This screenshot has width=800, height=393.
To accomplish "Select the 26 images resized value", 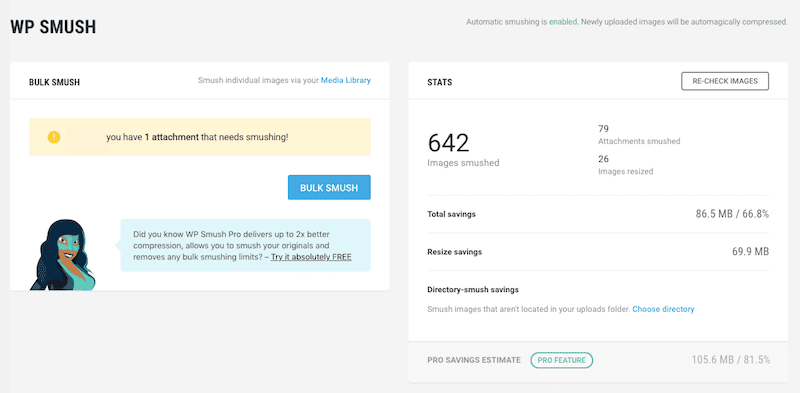I will [x=604, y=159].
